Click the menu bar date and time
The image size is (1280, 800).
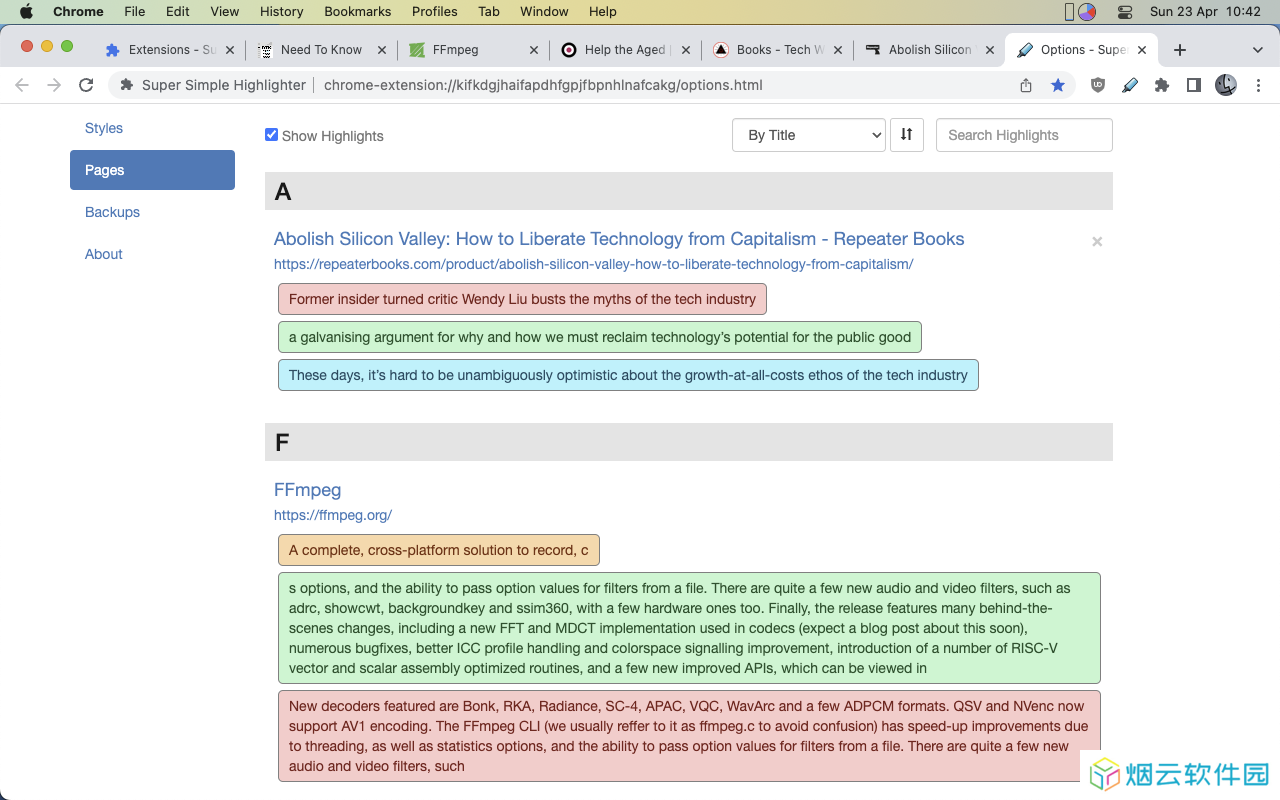click(1205, 11)
